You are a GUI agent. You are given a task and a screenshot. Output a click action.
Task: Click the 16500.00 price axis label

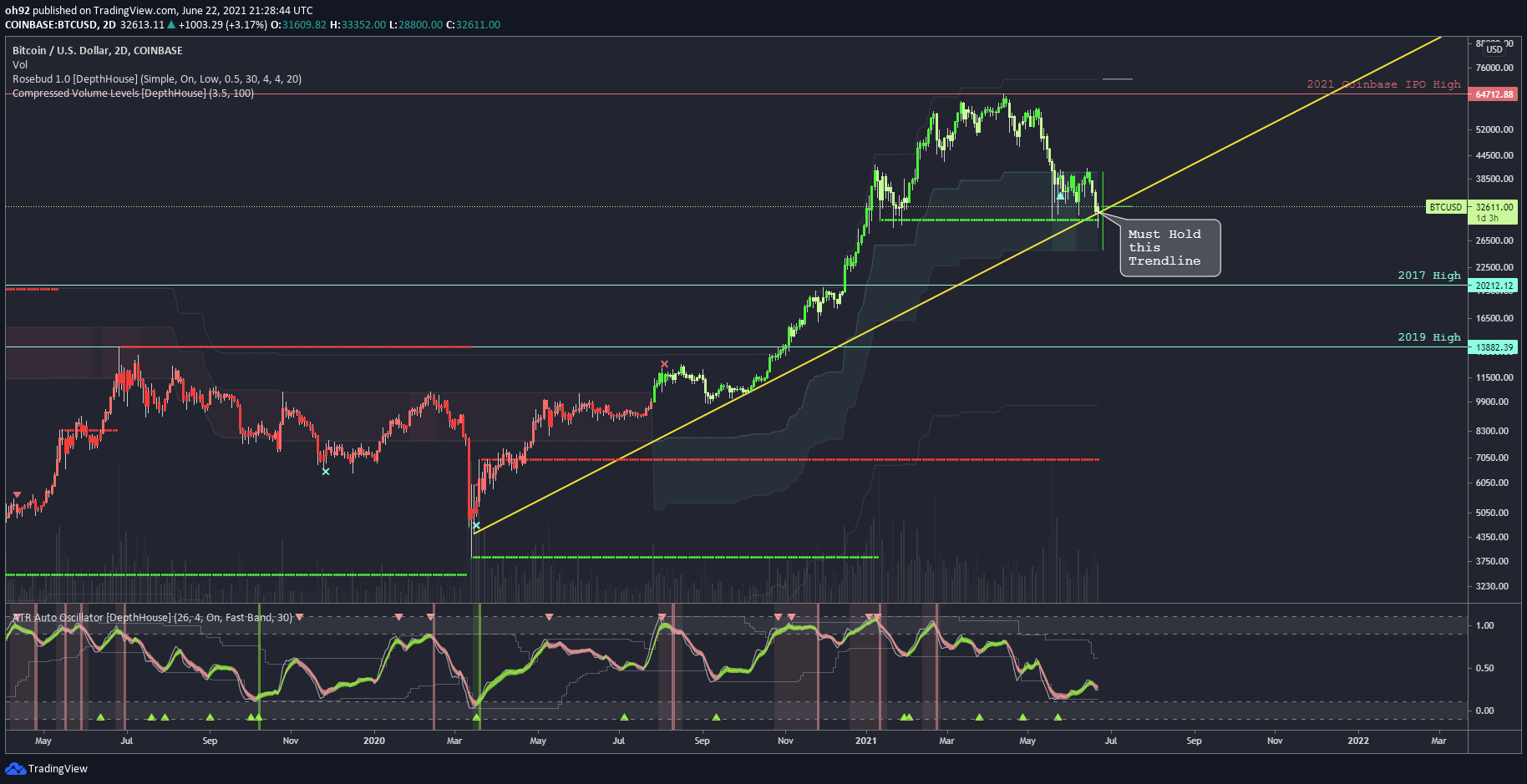[x=1494, y=318]
